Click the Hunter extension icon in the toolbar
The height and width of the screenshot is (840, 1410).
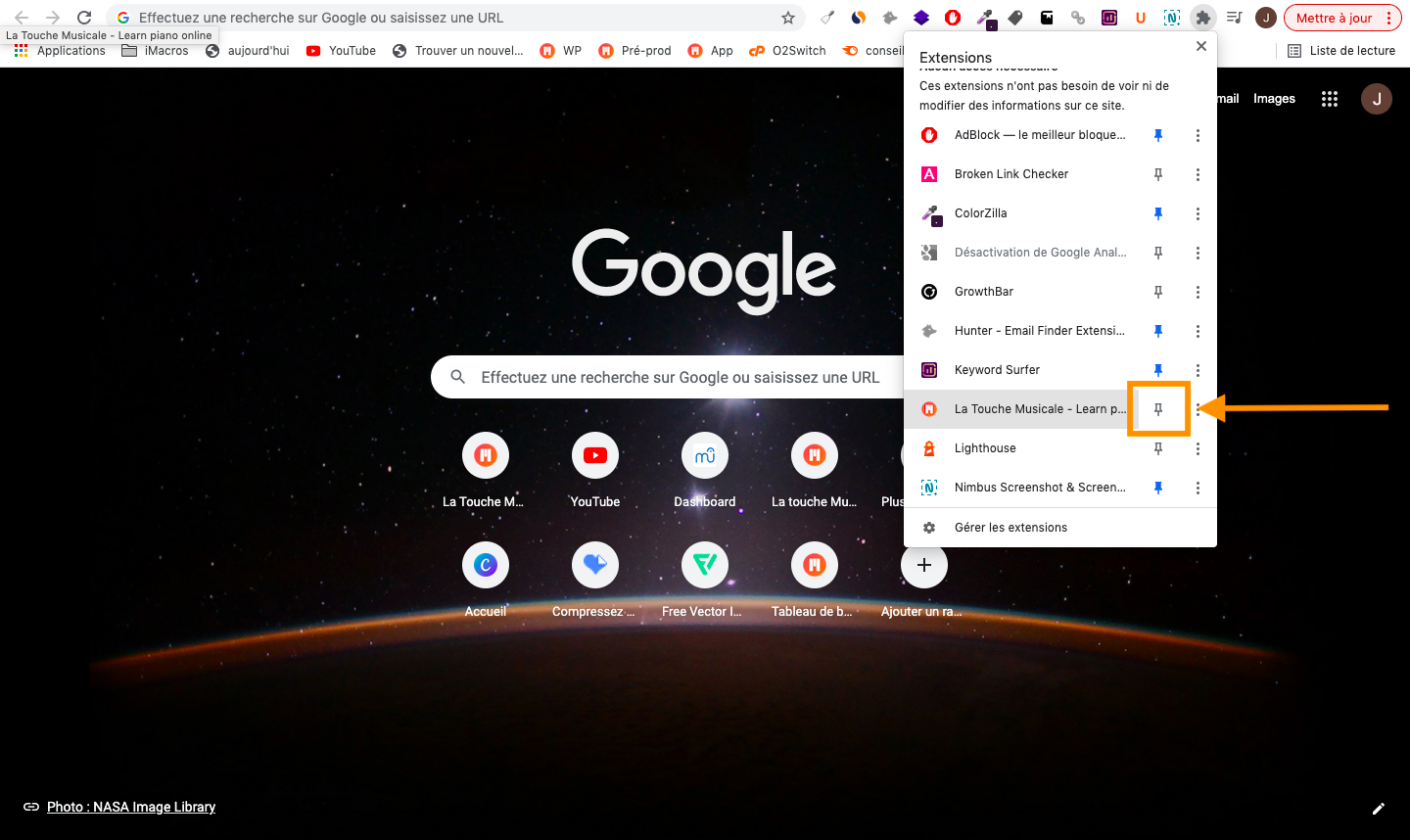[890, 18]
